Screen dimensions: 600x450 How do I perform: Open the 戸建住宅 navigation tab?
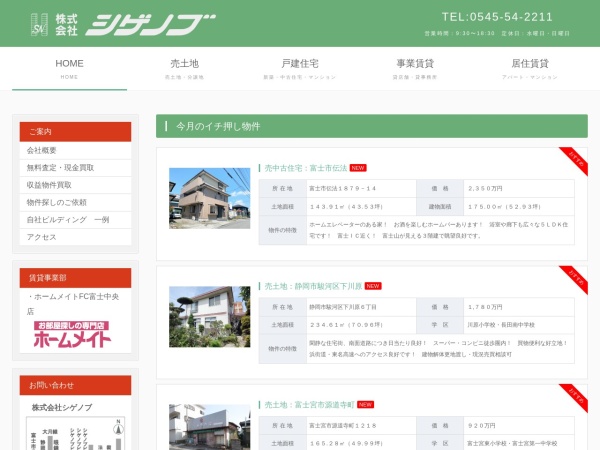pyautogui.click(x=300, y=69)
